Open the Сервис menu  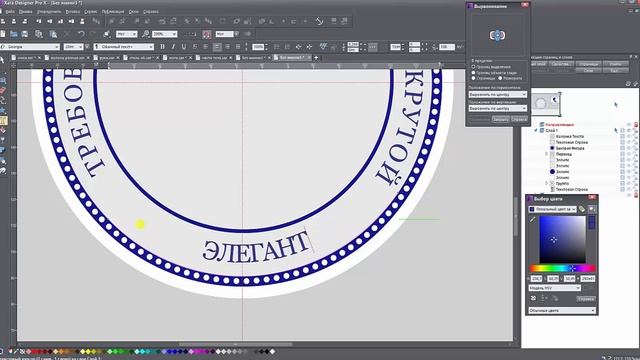[91, 12]
